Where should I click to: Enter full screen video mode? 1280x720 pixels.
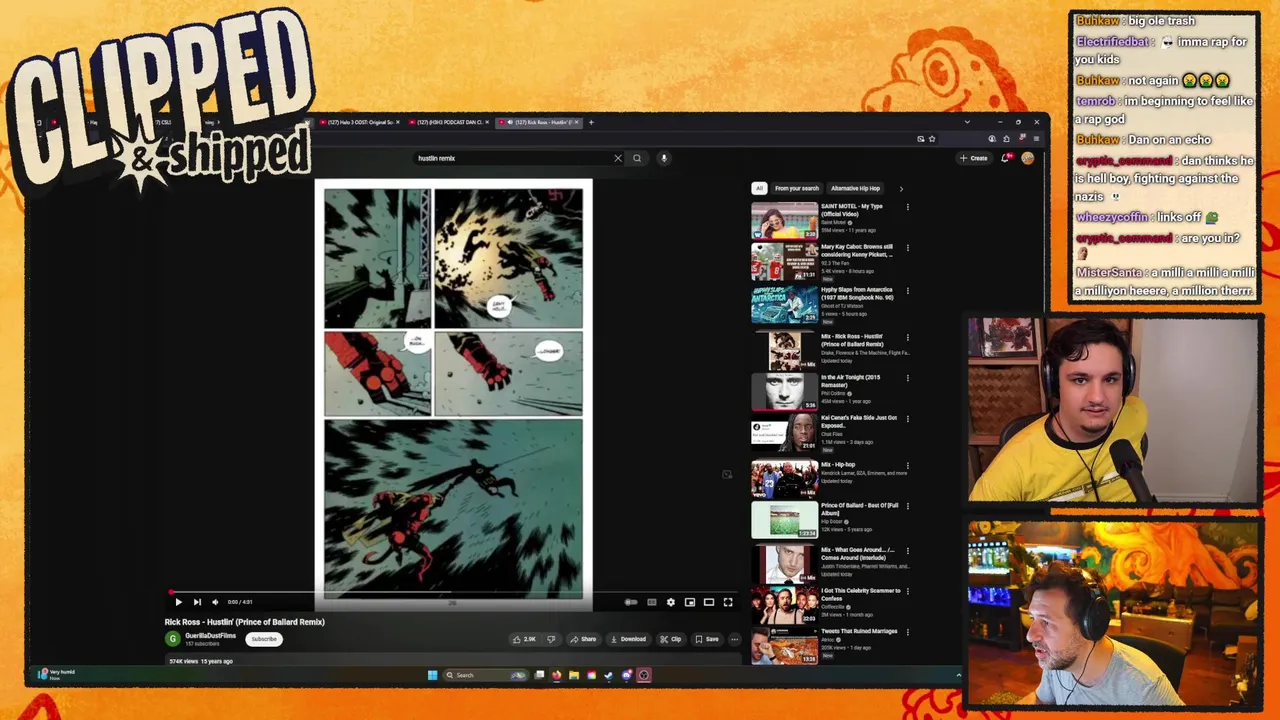(x=728, y=602)
